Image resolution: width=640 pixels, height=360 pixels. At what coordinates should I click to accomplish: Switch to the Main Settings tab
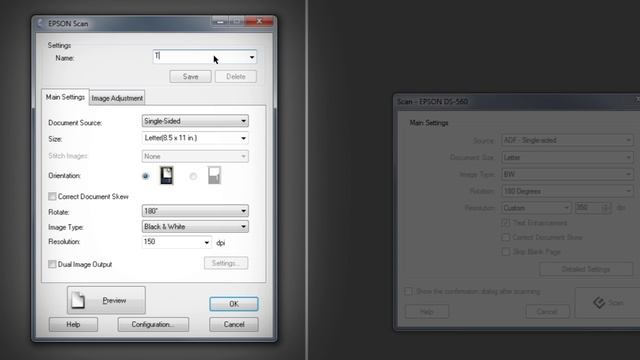65,97
